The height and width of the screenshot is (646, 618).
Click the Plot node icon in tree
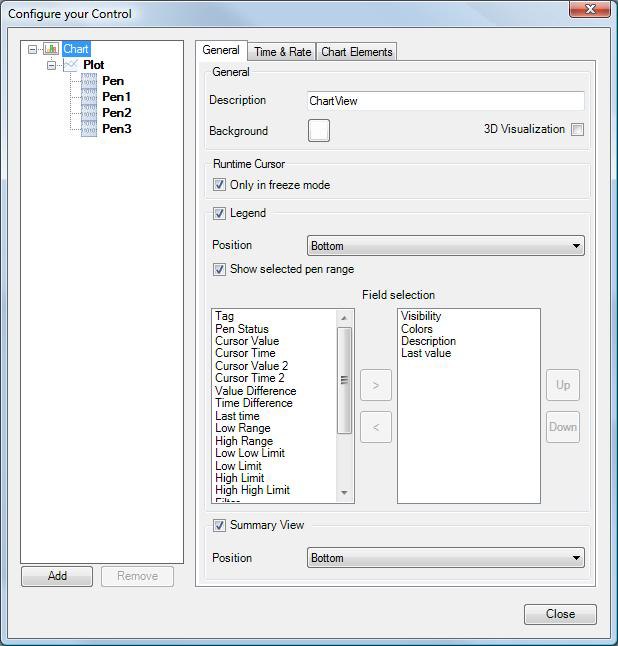click(71, 65)
